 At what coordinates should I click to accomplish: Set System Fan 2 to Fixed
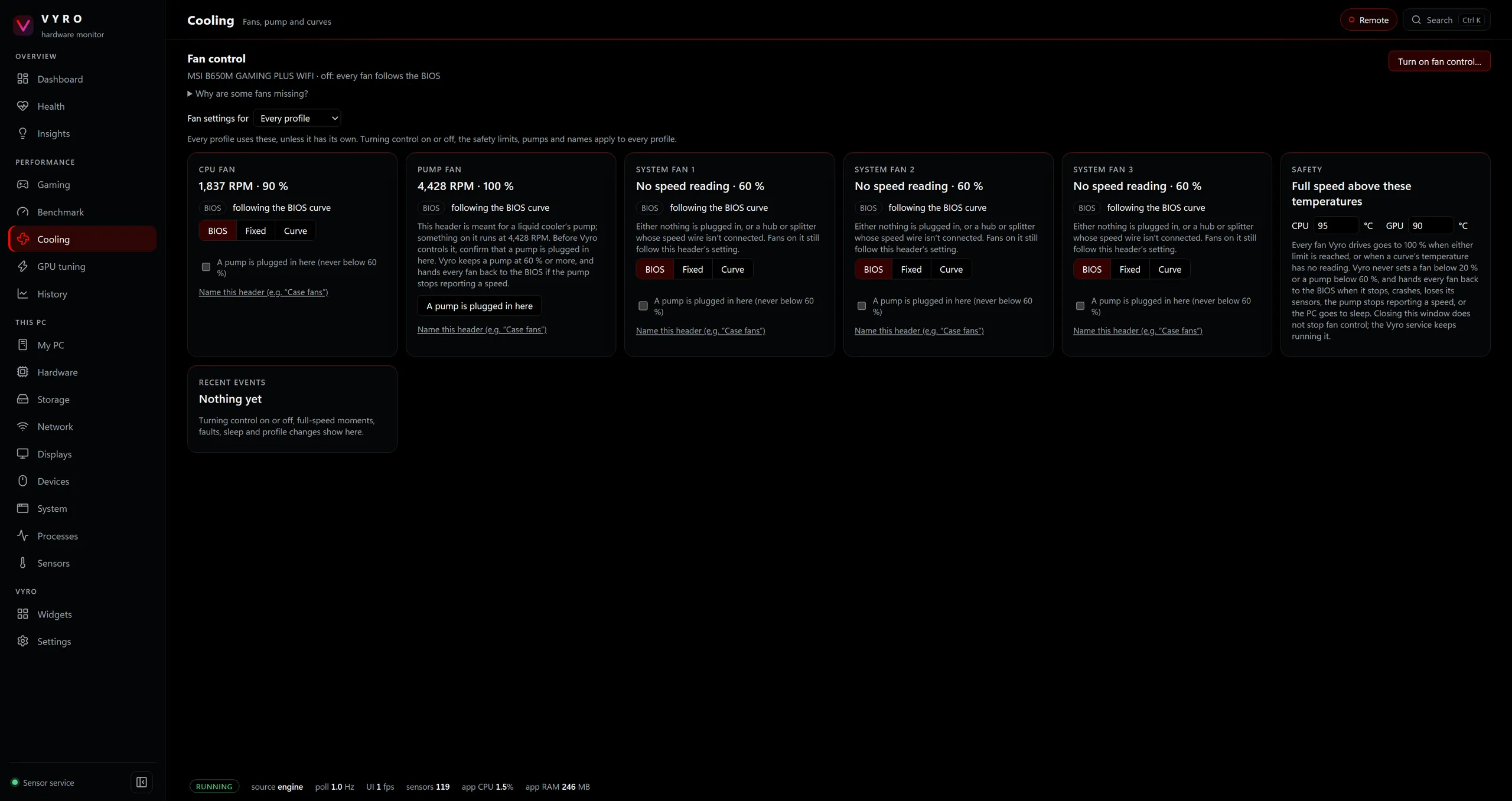pyautogui.click(x=911, y=269)
